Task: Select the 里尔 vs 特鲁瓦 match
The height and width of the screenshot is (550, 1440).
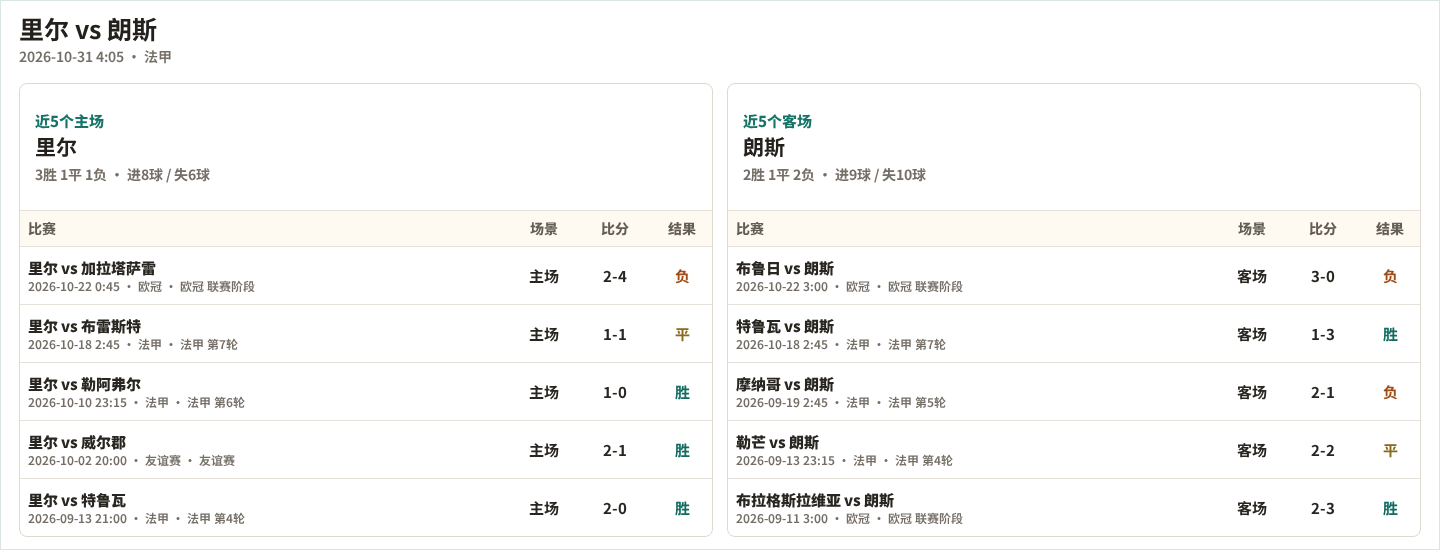Action: coord(366,508)
